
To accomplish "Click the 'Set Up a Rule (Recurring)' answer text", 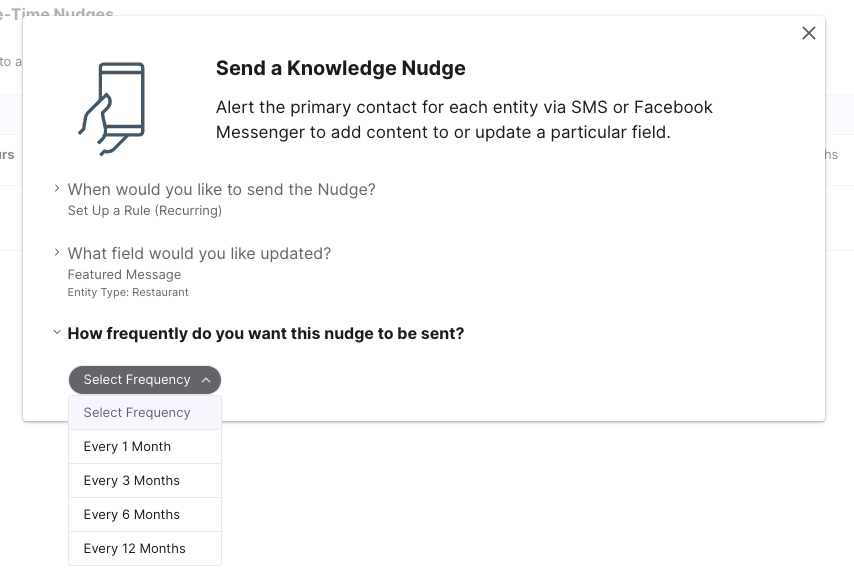I will click(144, 210).
